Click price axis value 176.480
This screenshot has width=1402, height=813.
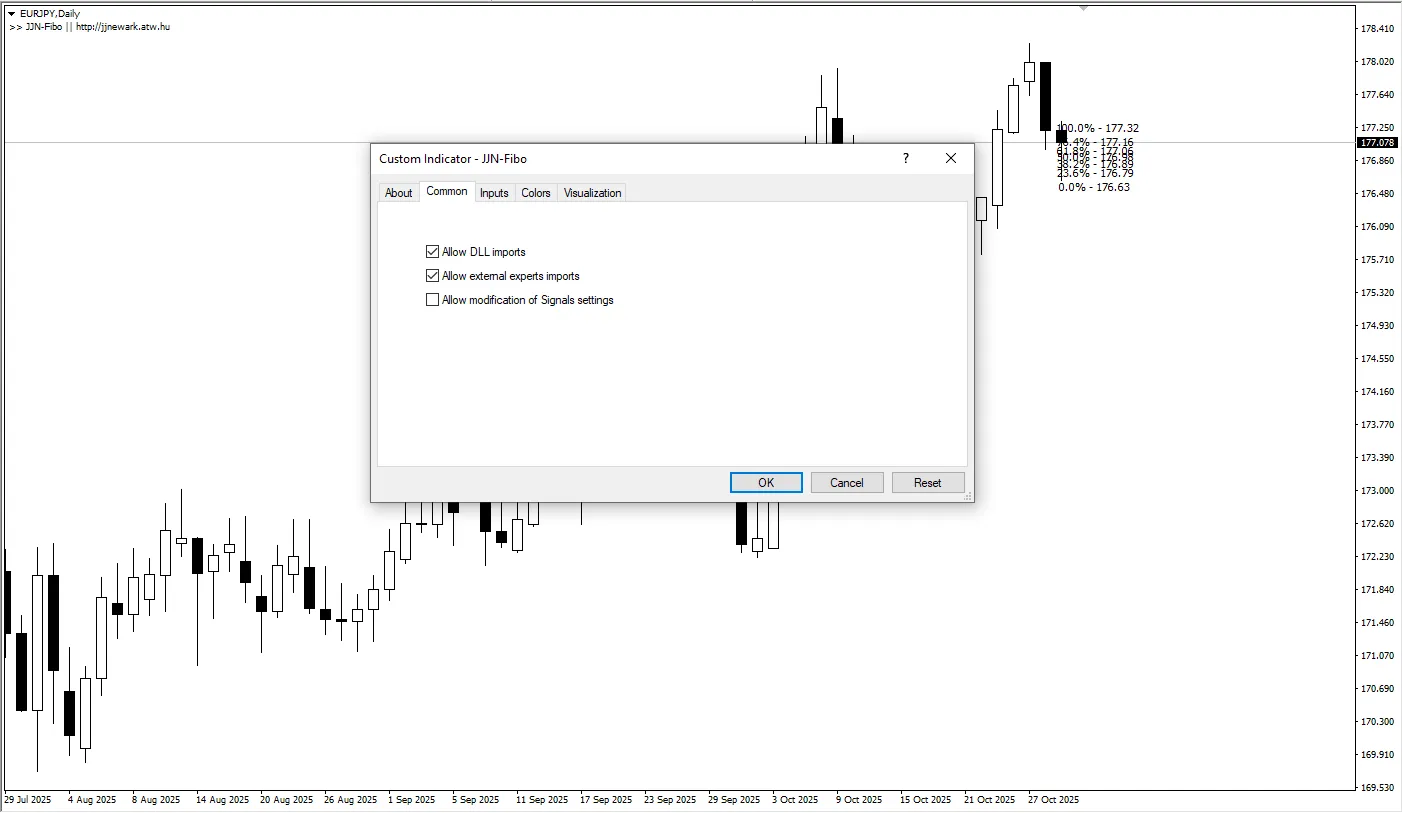pyautogui.click(x=1378, y=194)
